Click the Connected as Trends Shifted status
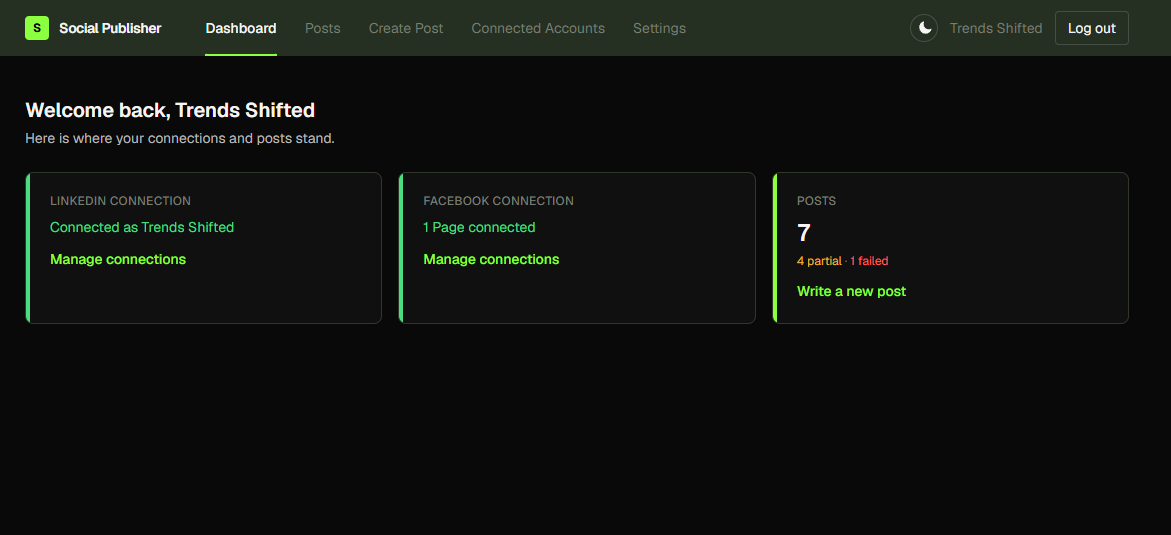Image resolution: width=1171 pixels, height=535 pixels. pos(142,227)
